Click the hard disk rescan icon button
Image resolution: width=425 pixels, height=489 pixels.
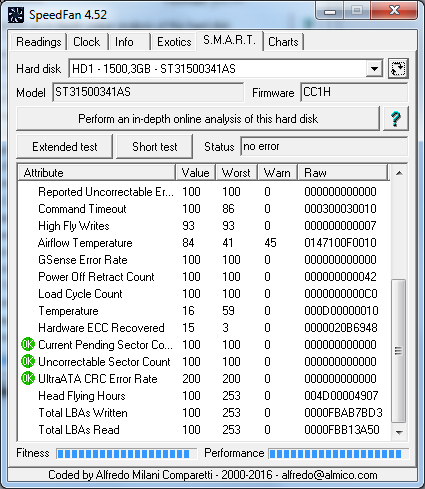point(398,69)
